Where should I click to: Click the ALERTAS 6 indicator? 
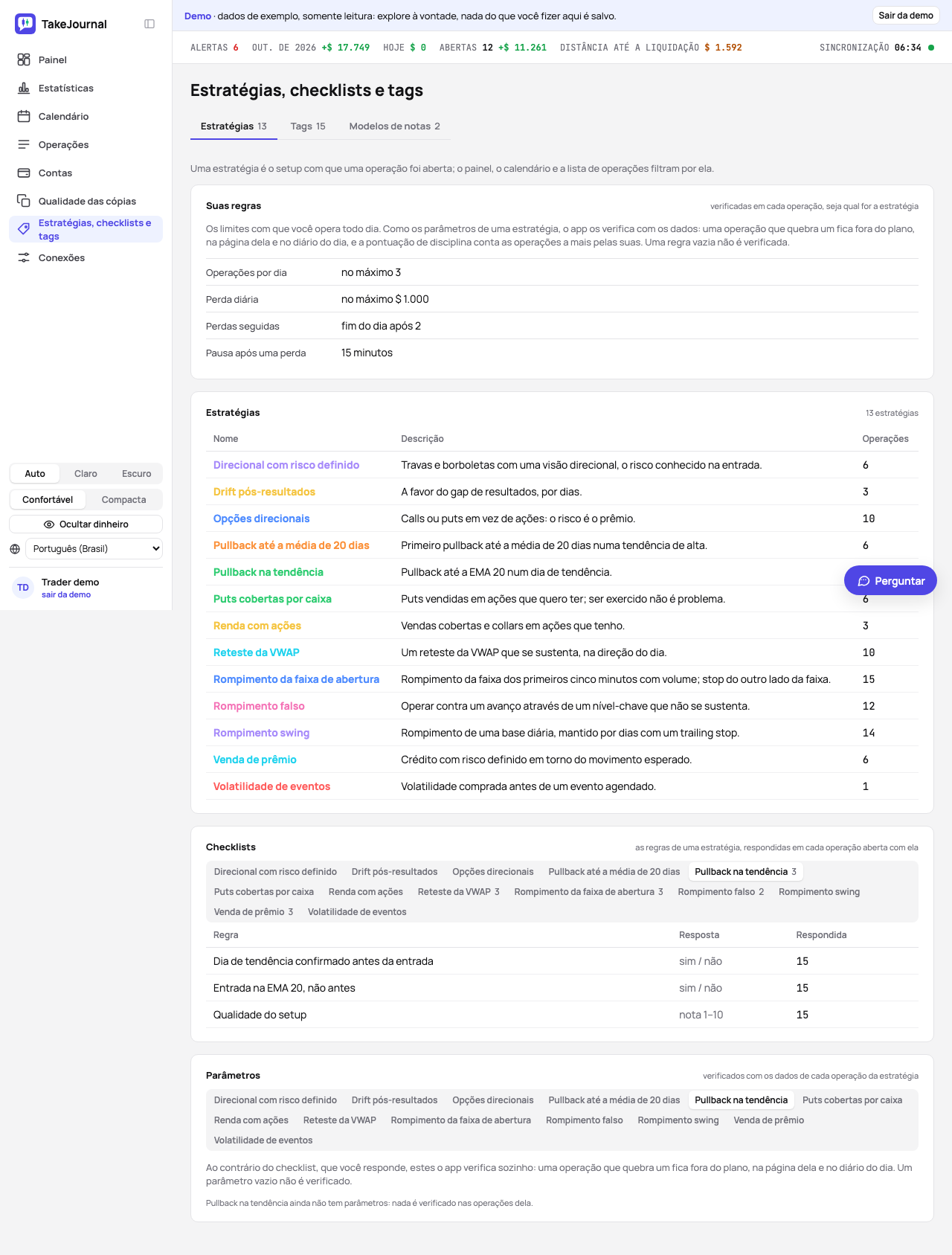tap(214, 48)
